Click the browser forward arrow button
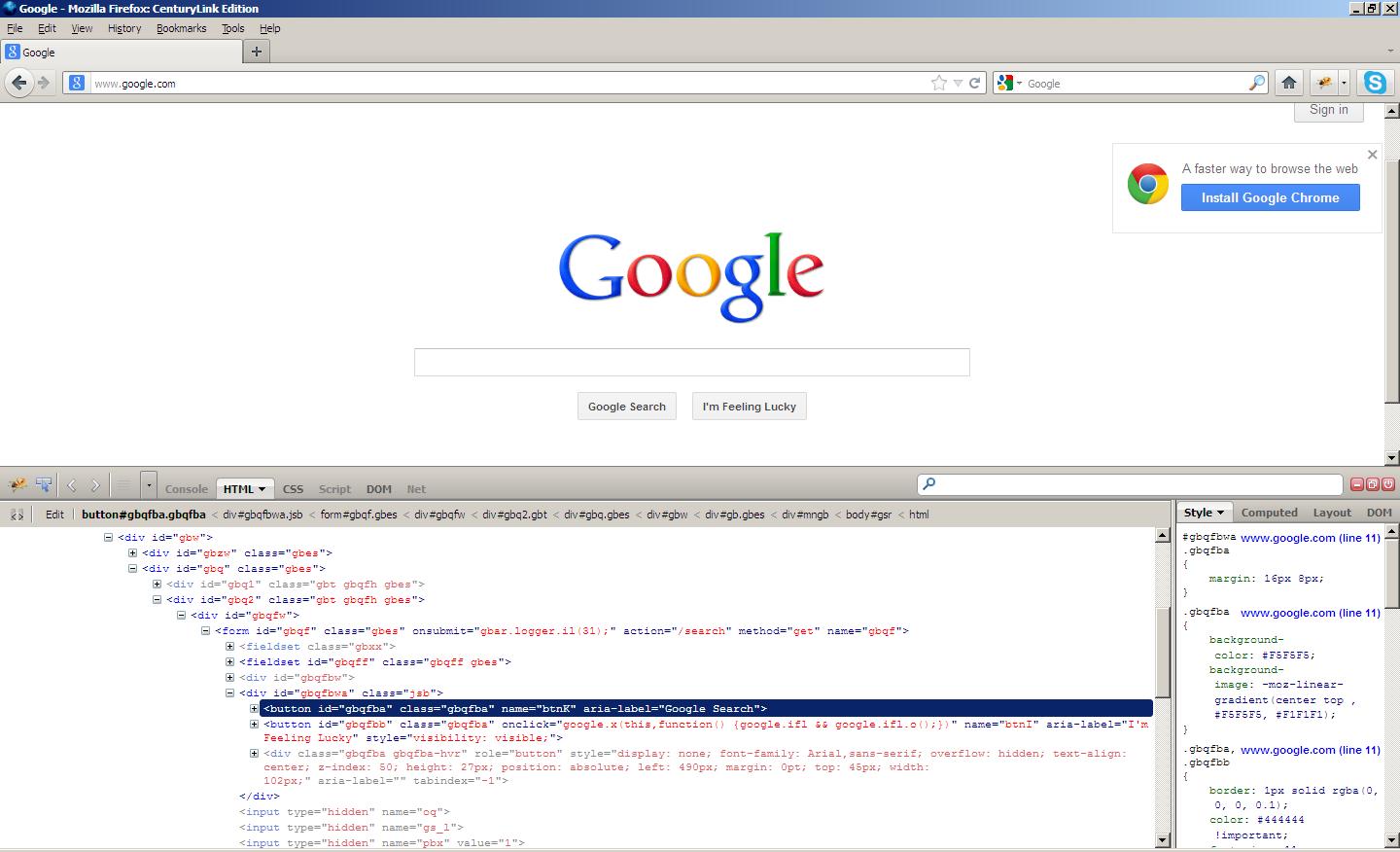 tap(44, 83)
